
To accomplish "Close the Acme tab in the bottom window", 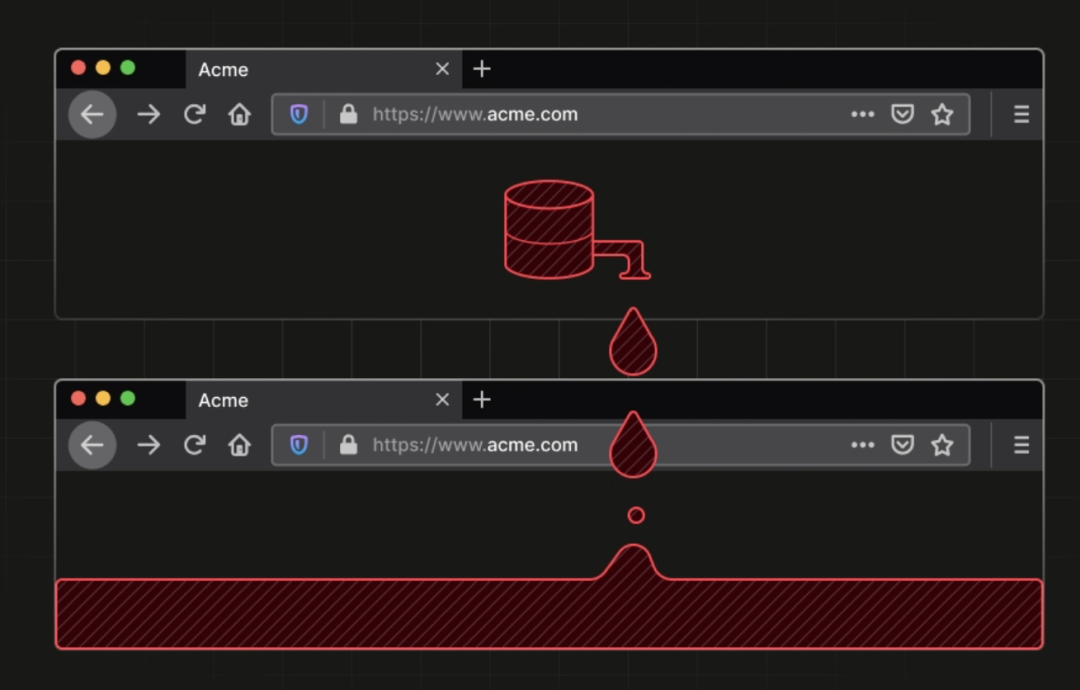I will 442,400.
